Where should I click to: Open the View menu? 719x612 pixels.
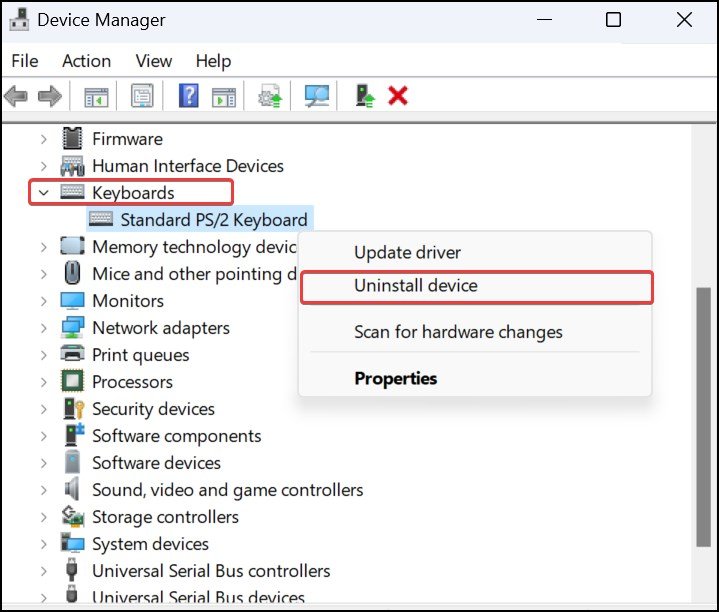(154, 61)
